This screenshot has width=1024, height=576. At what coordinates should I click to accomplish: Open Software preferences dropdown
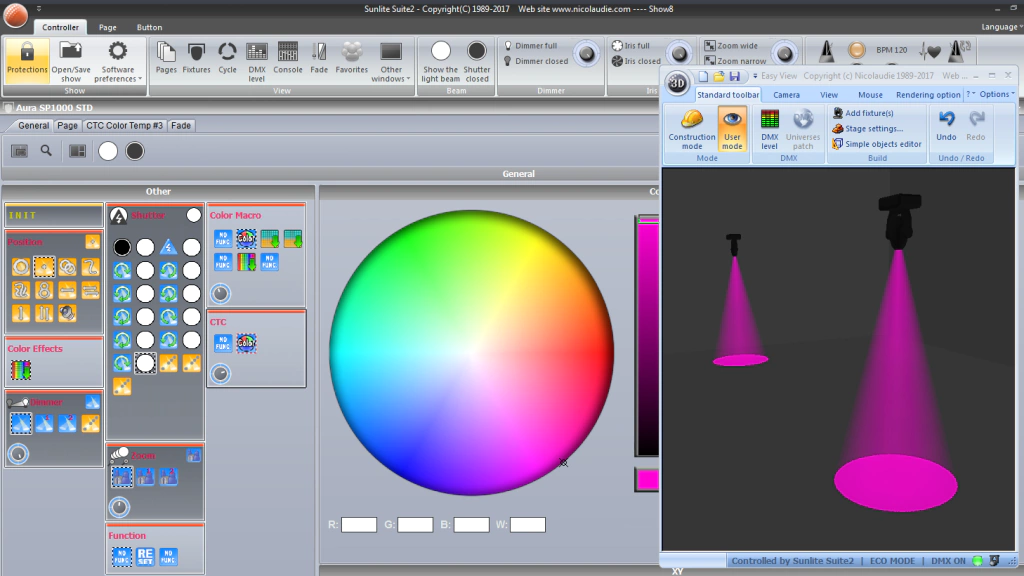[118, 60]
